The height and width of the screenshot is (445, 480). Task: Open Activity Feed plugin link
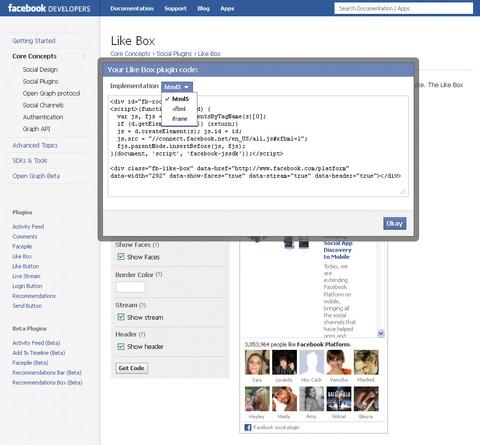28,227
